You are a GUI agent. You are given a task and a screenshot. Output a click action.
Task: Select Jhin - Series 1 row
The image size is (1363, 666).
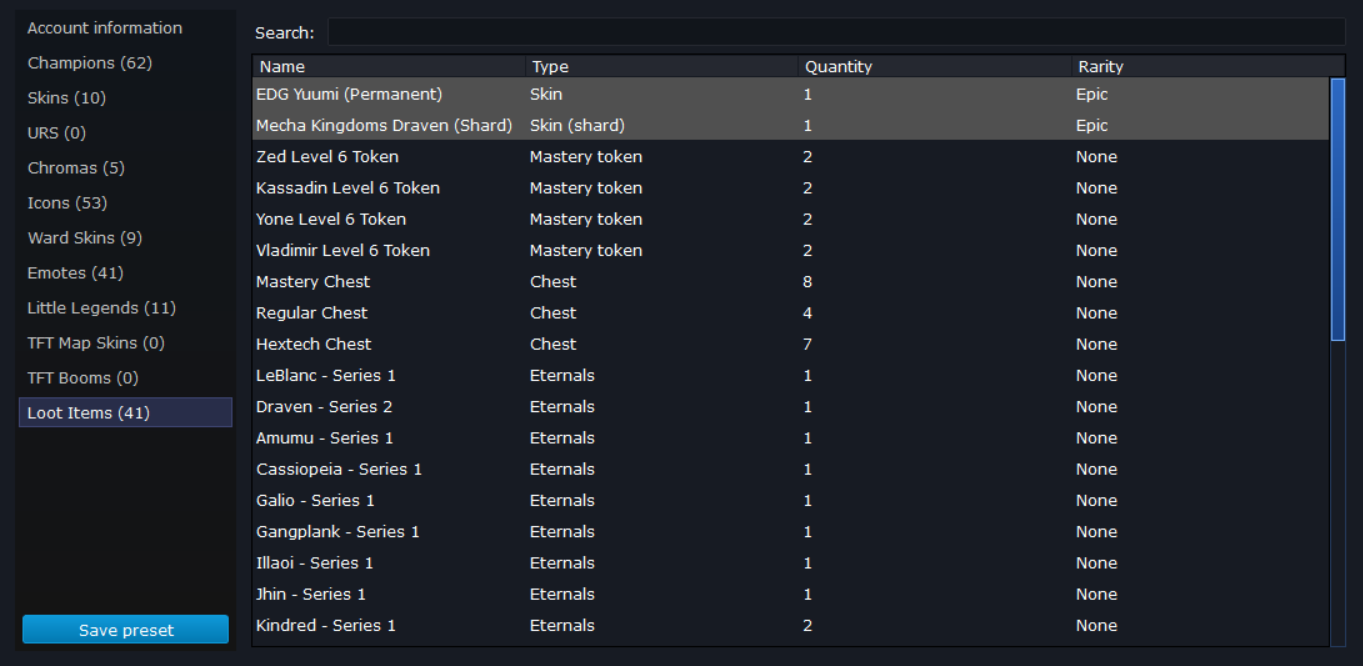tap(791, 594)
